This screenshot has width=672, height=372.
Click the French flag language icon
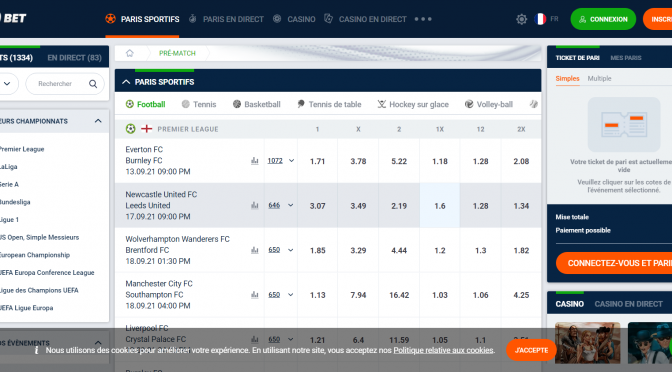tap(540, 19)
